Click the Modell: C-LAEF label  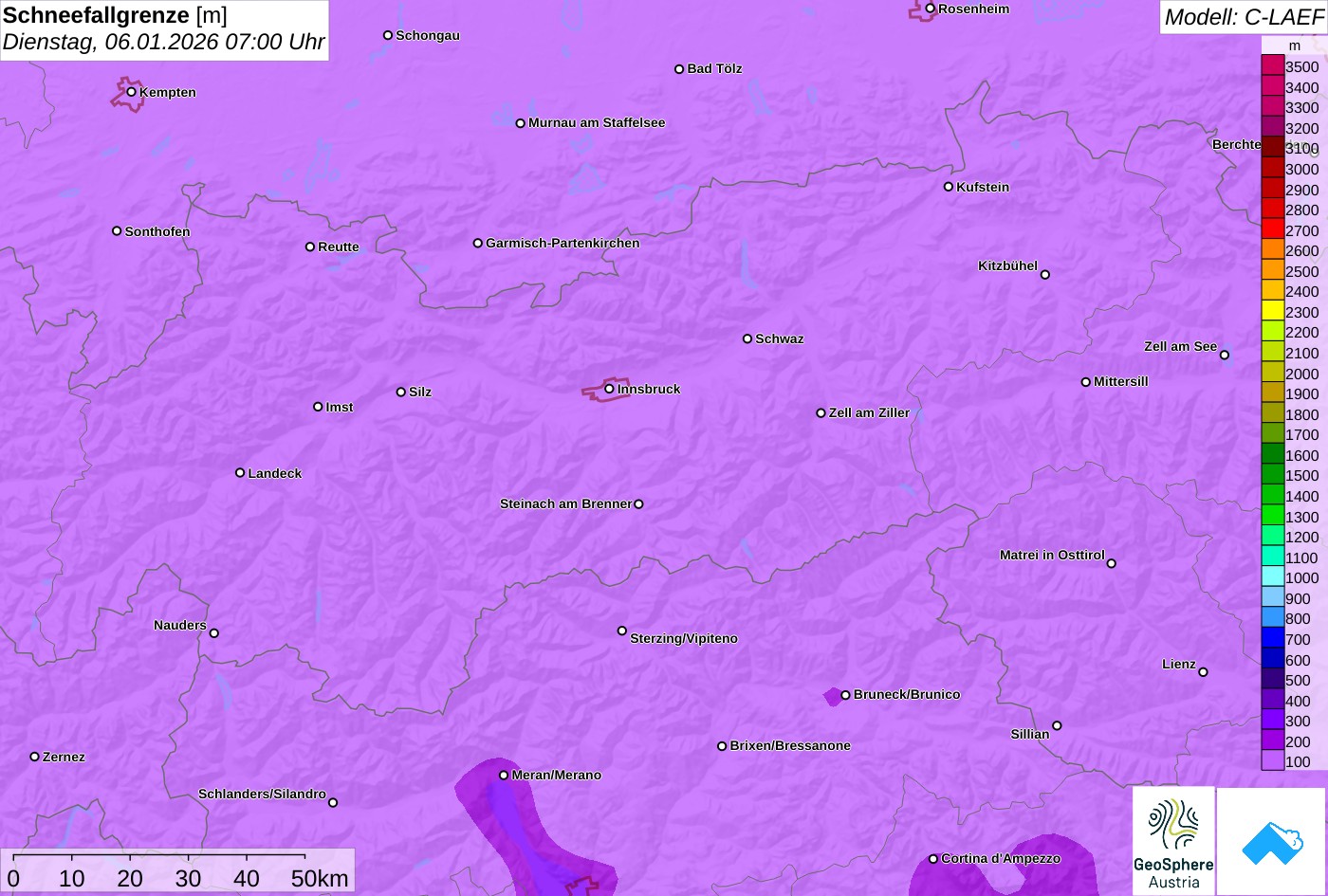pos(1243,17)
